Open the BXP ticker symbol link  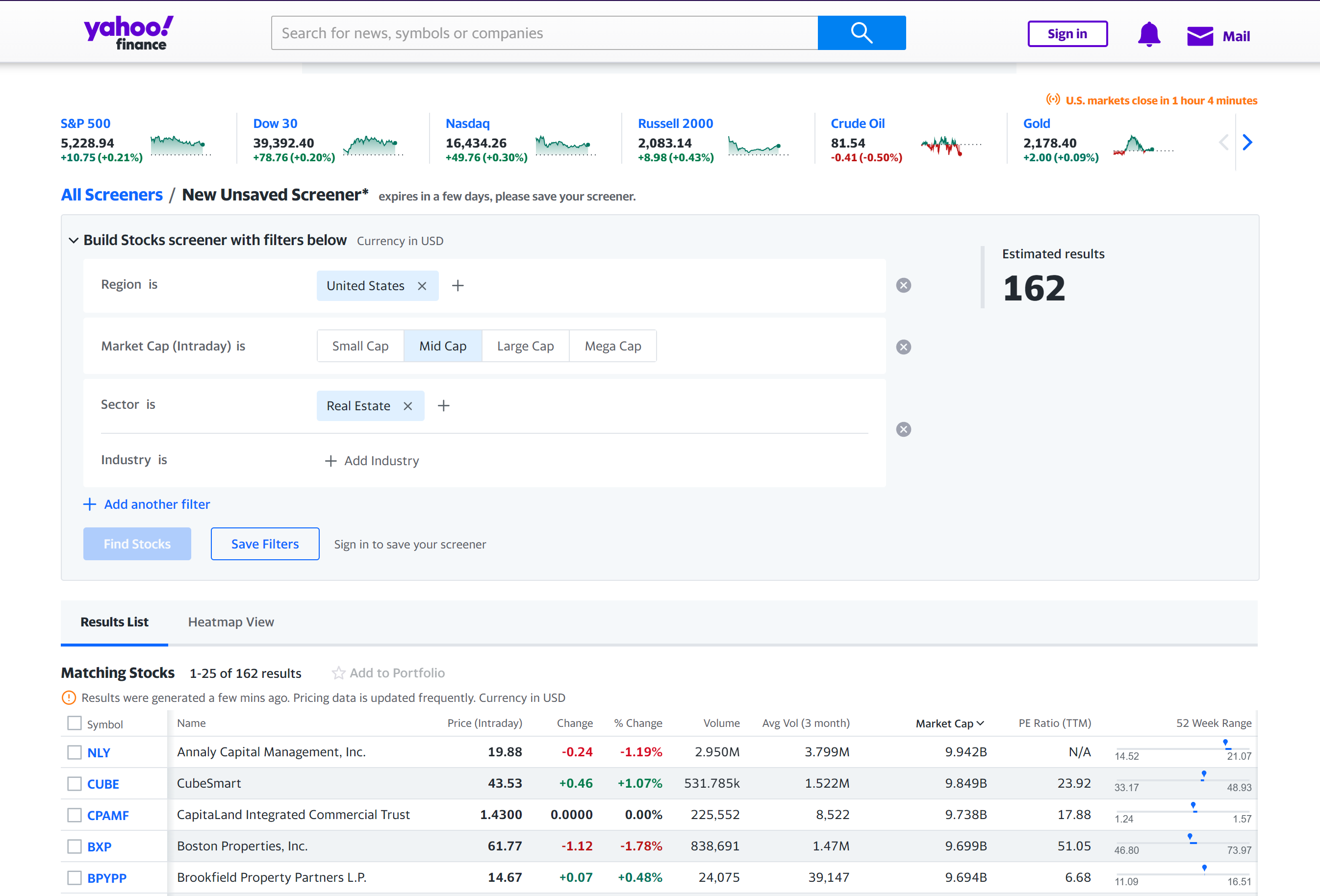pos(100,846)
